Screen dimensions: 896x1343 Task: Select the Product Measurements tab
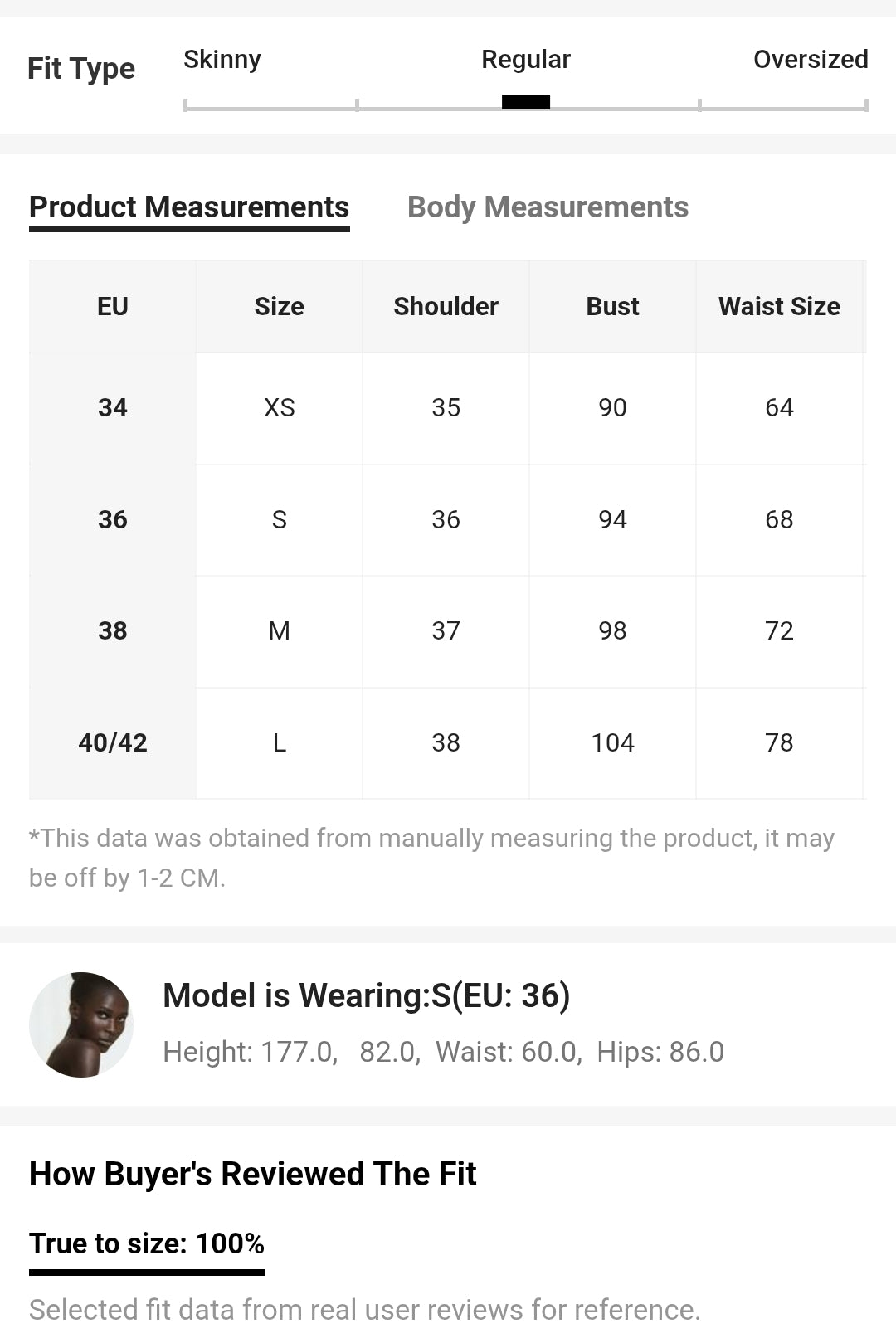tap(189, 208)
